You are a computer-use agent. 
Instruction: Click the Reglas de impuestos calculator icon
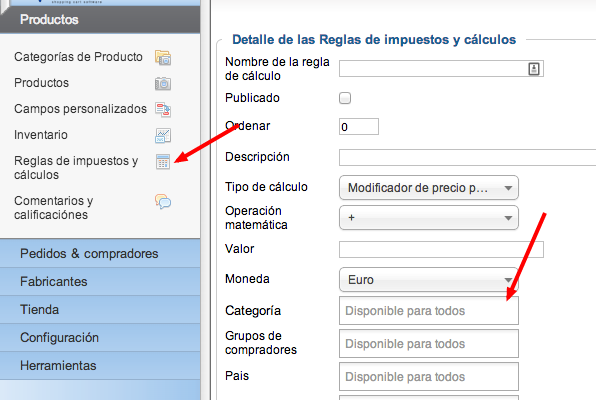coord(163,162)
